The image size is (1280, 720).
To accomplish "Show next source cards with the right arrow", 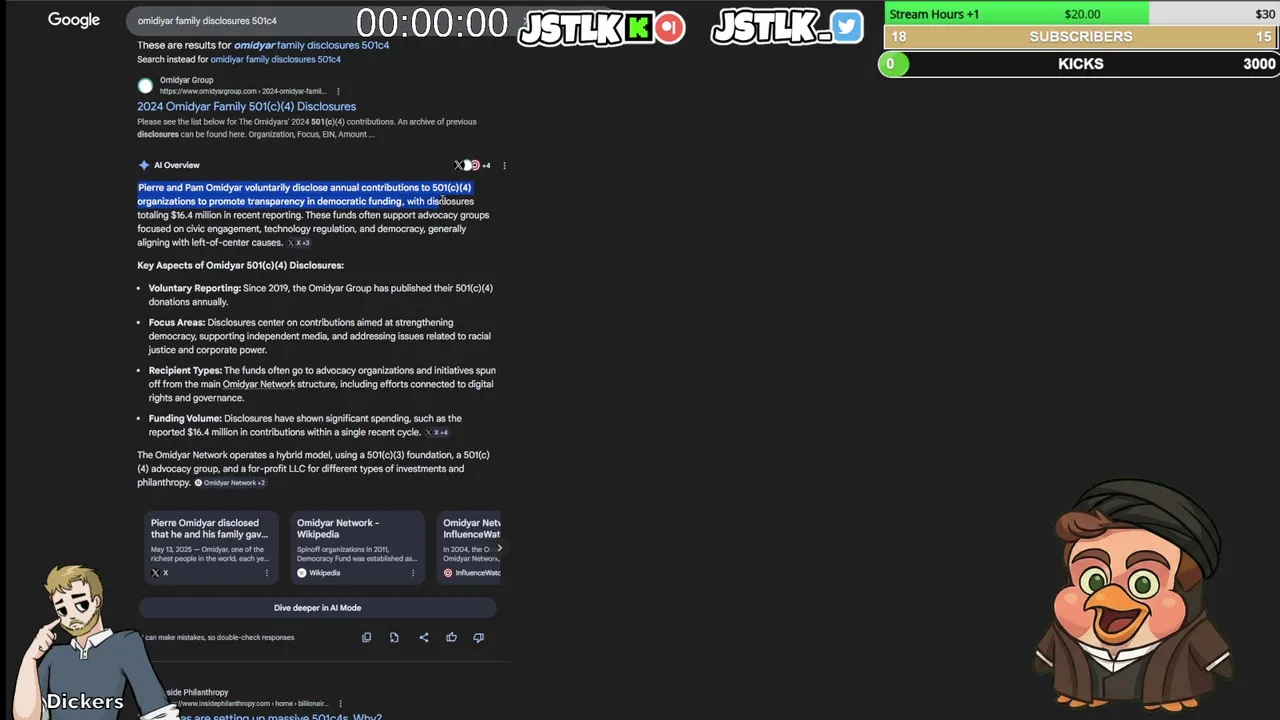I will (500, 548).
